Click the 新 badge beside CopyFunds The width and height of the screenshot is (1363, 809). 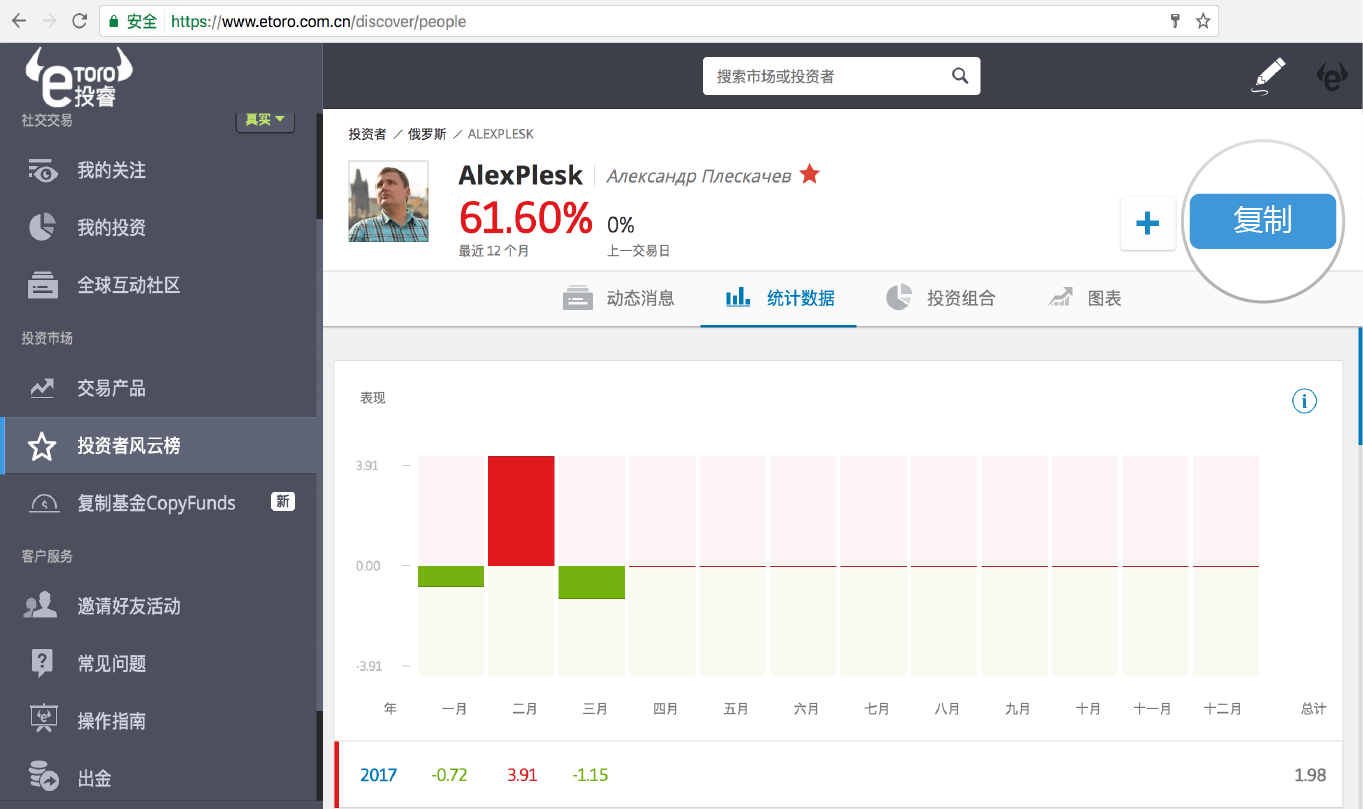pyautogui.click(x=283, y=502)
